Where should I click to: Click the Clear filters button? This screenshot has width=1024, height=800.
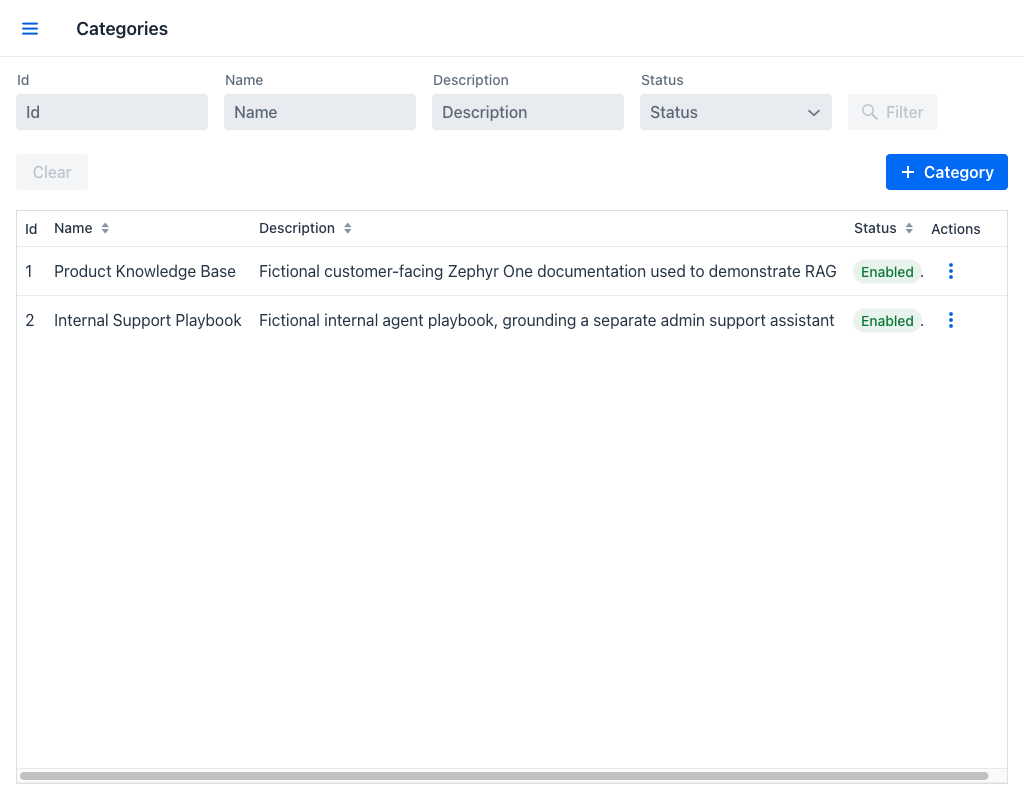(52, 172)
